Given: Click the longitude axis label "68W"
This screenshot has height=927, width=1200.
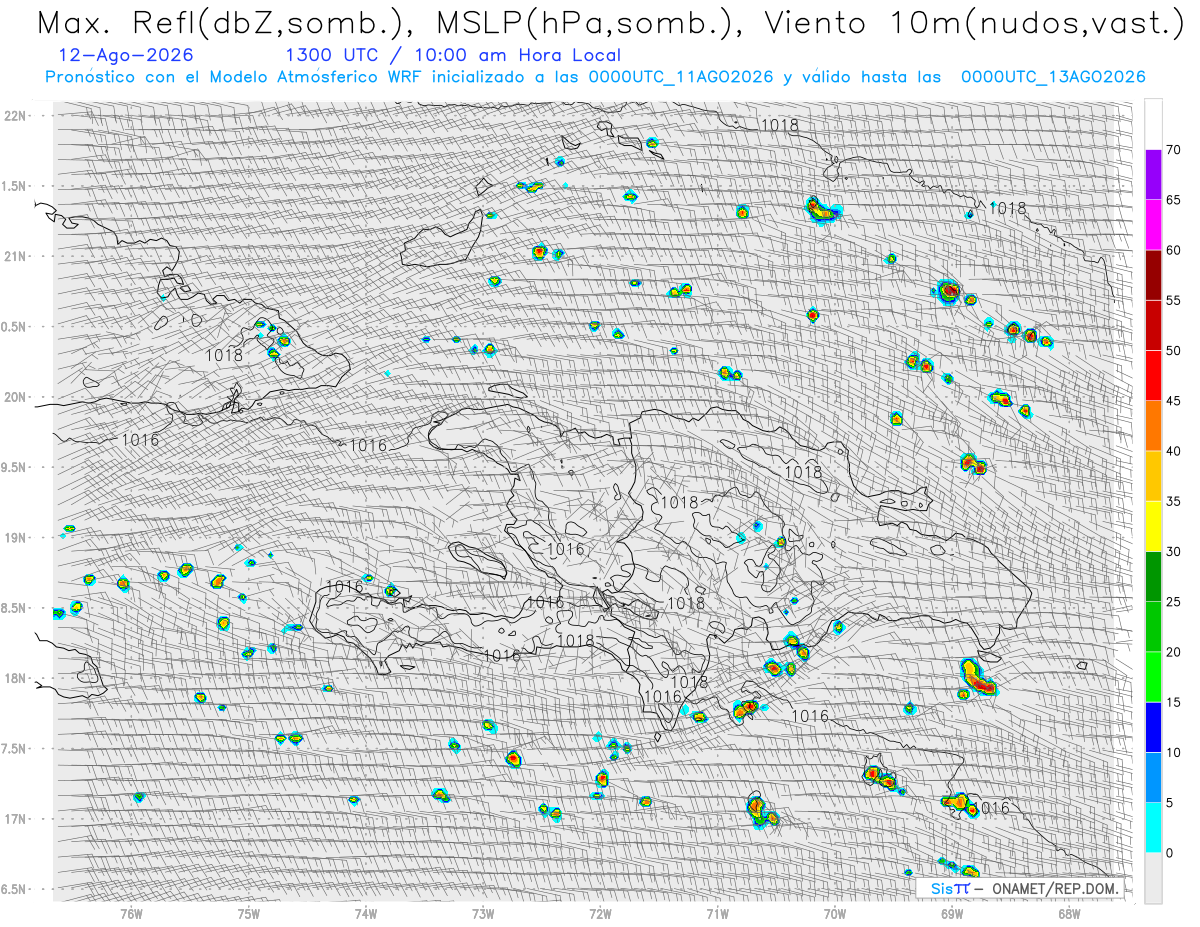Looking at the screenshot, I should 1069,914.
